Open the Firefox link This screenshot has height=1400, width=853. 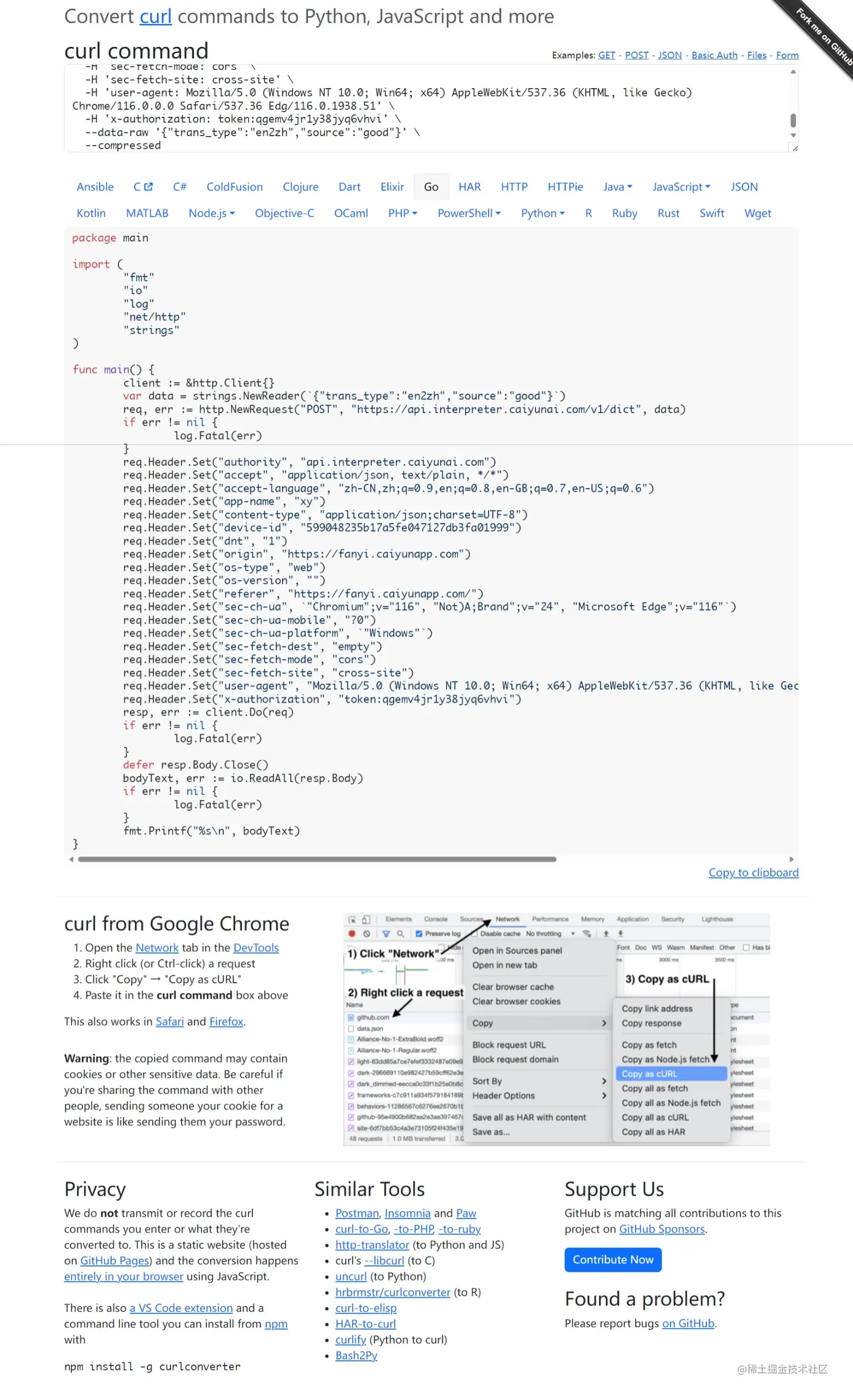pyautogui.click(x=226, y=1021)
